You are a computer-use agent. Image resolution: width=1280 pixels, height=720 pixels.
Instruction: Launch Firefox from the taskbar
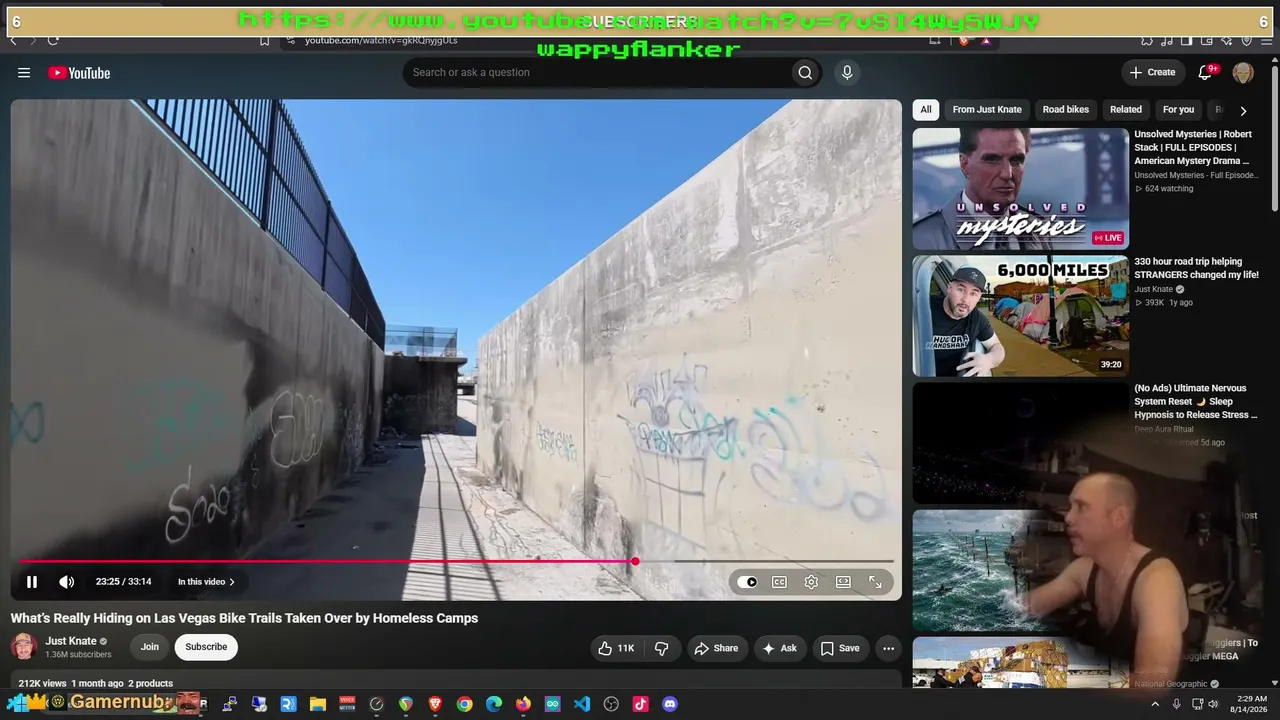click(523, 704)
